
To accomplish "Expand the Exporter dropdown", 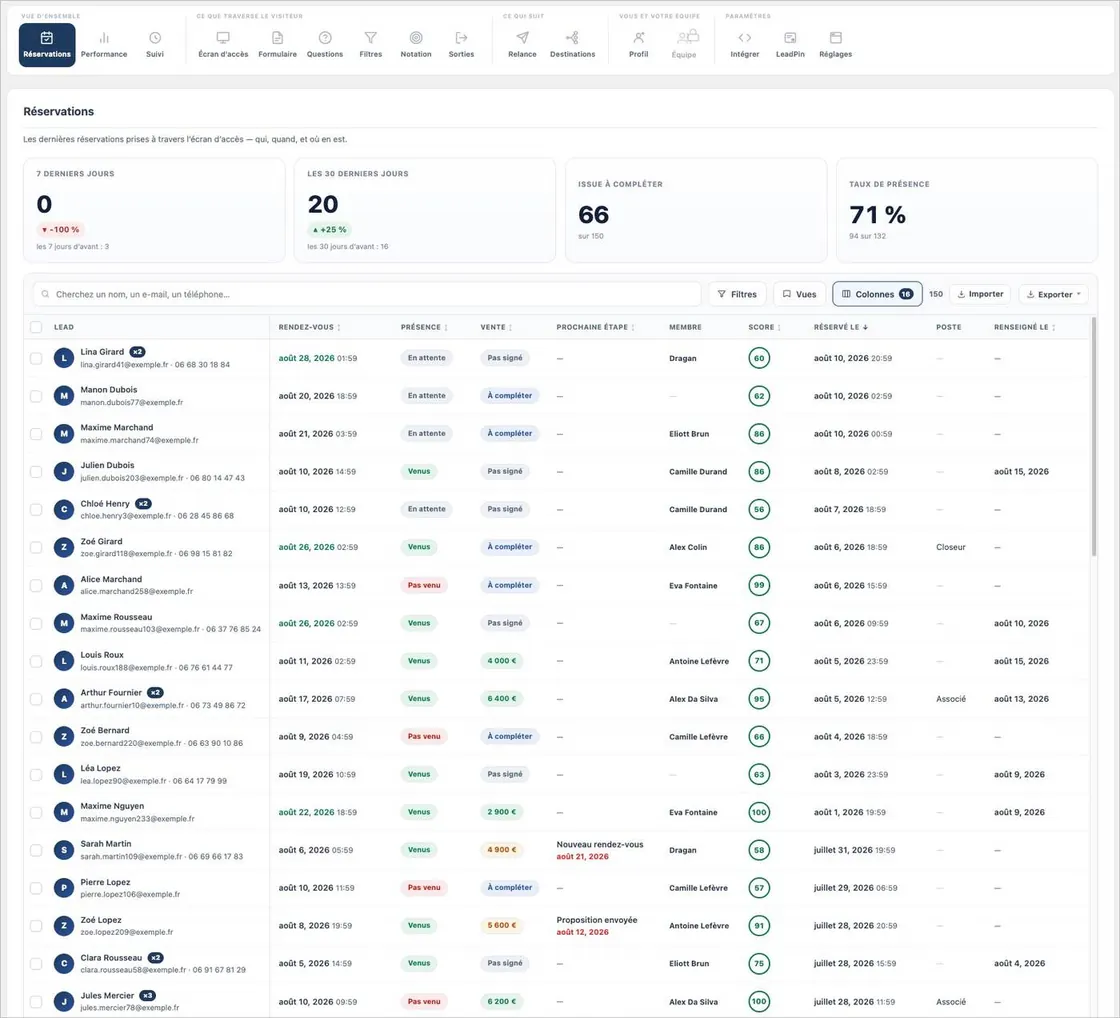I will [x=1053, y=294].
